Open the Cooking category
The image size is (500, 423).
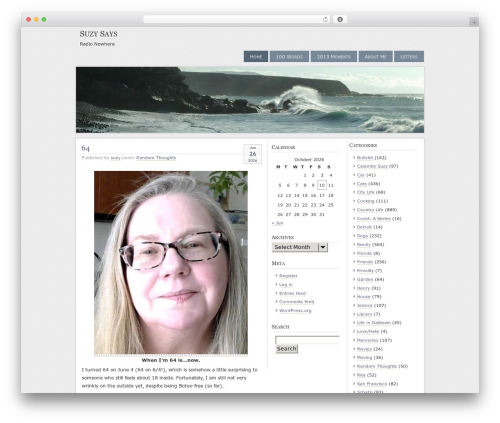pyautogui.click(x=365, y=201)
